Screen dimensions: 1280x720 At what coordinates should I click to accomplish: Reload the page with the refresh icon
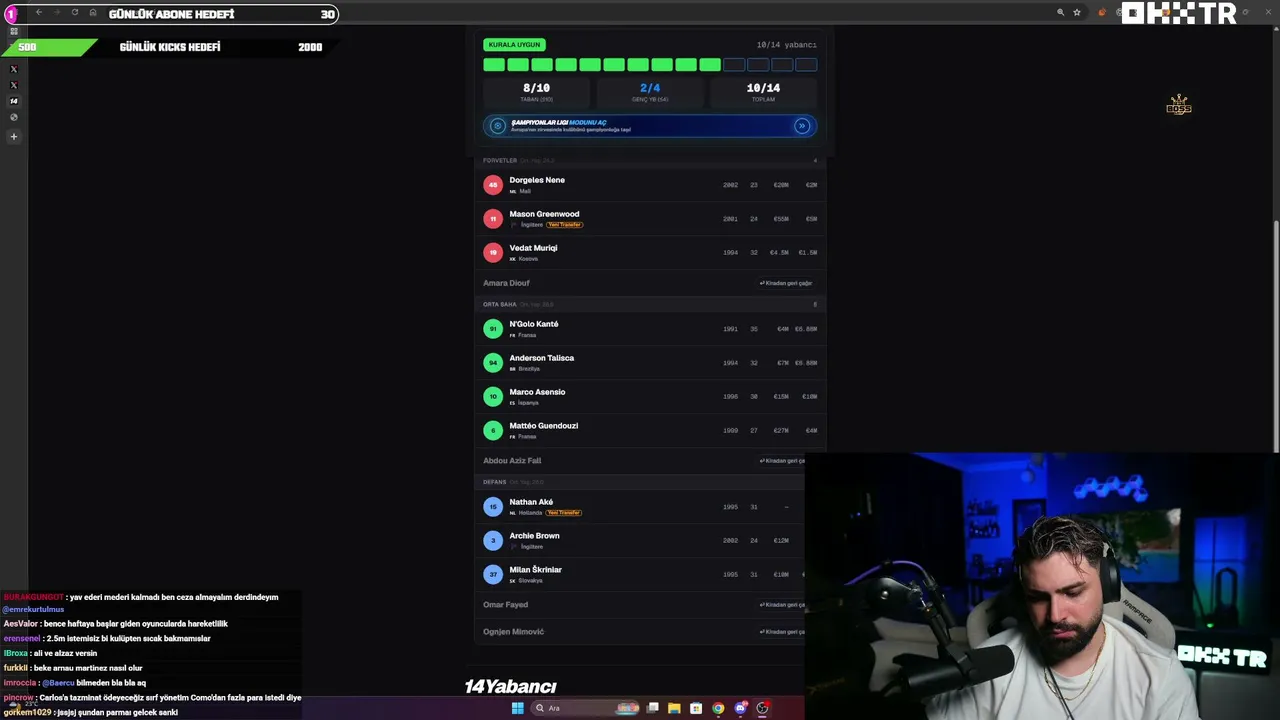(74, 12)
